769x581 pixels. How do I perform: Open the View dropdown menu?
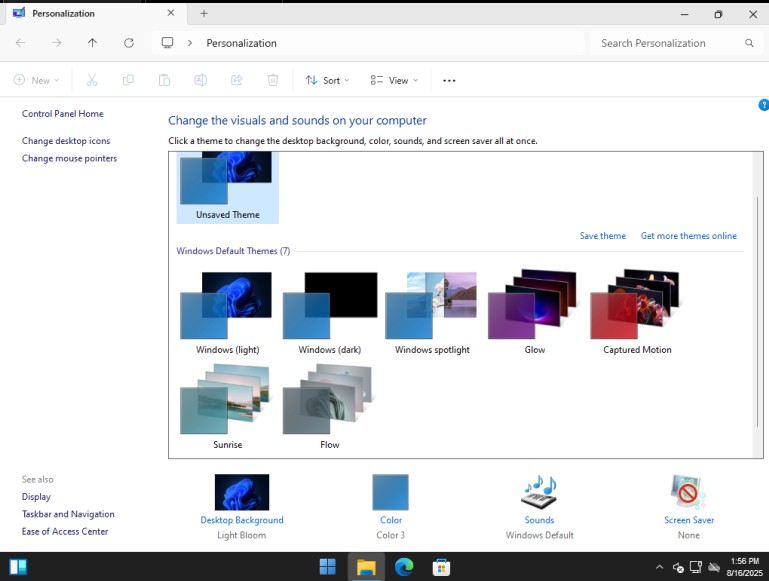394,80
